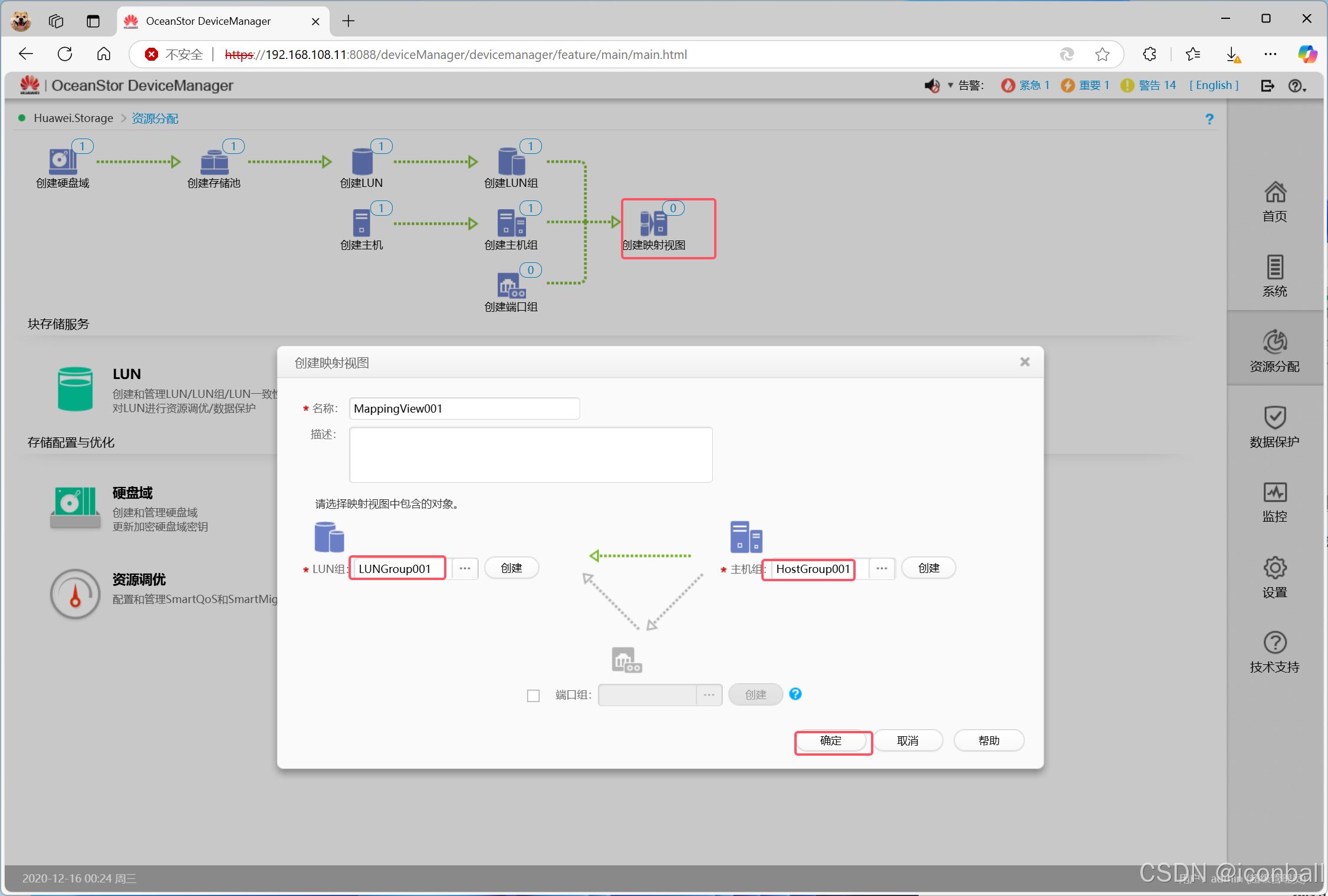
Task: Click blue help icon beside port group
Action: pyautogui.click(x=795, y=694)
